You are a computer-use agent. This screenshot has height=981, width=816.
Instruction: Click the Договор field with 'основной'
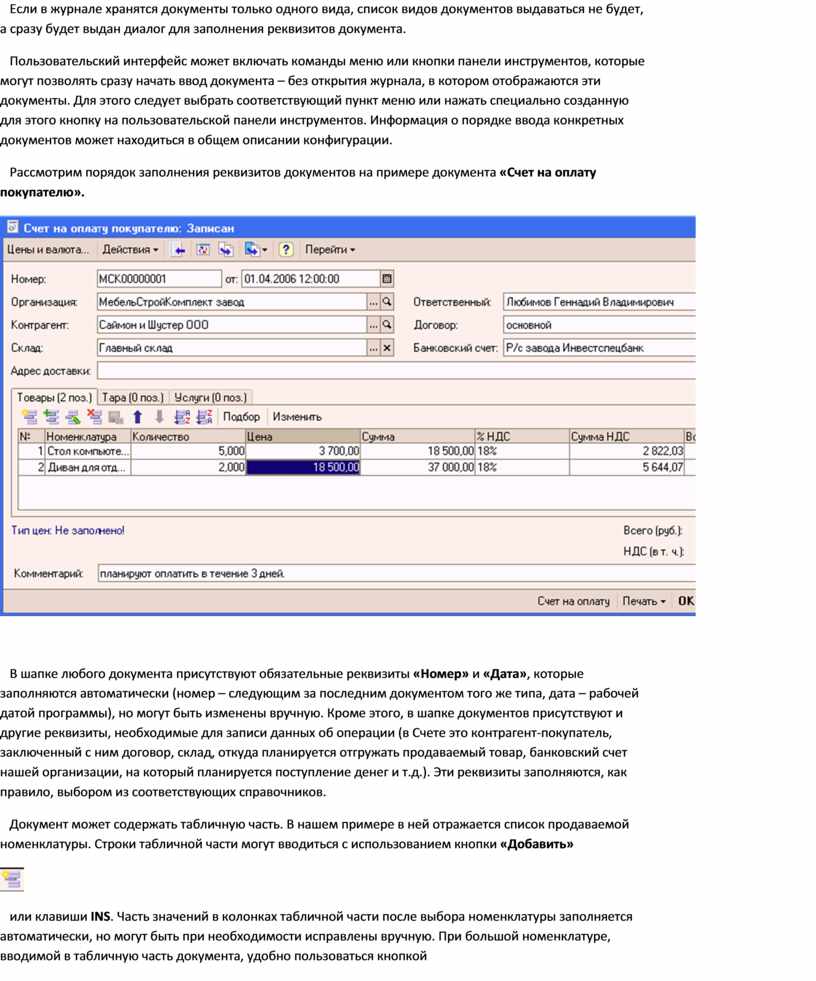pos(599,325)
